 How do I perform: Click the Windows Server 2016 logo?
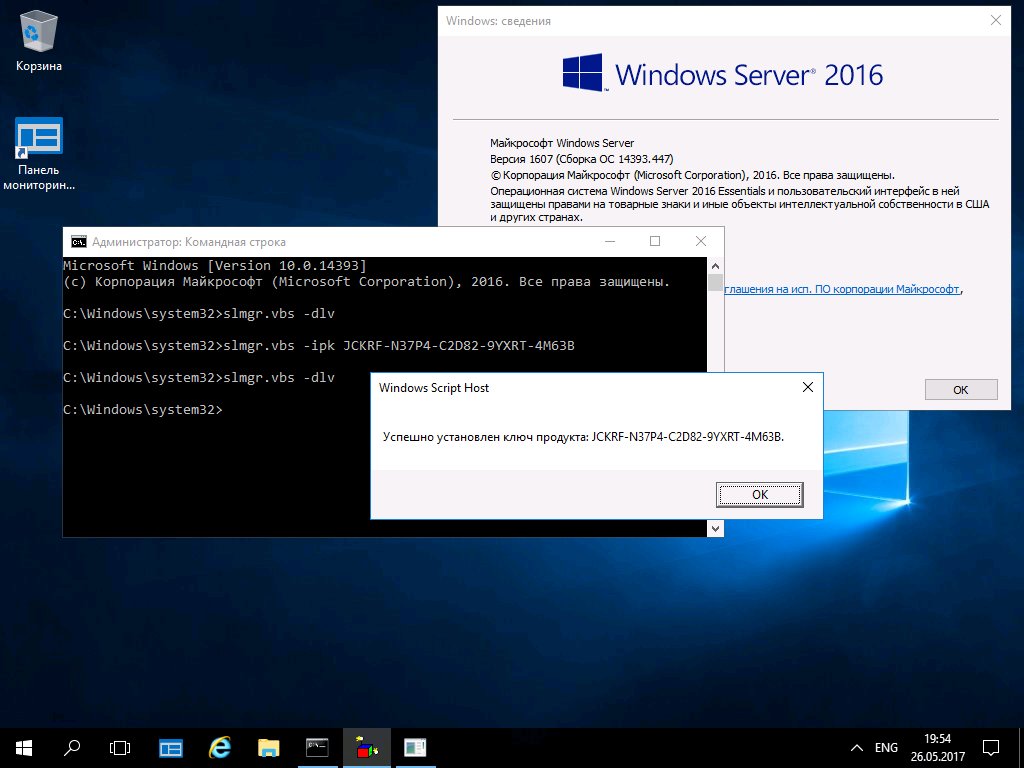(x=722, y=73)
